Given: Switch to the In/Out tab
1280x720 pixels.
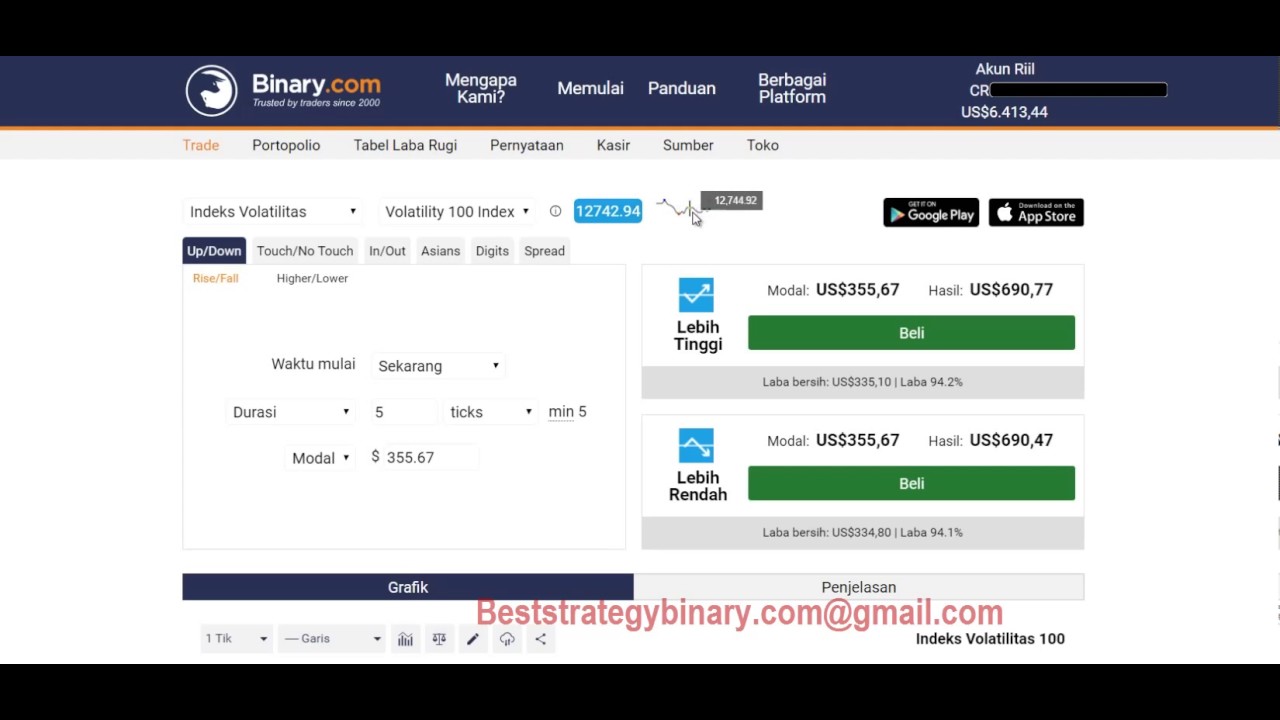Looking at the screenshot, I should point(387,251).
